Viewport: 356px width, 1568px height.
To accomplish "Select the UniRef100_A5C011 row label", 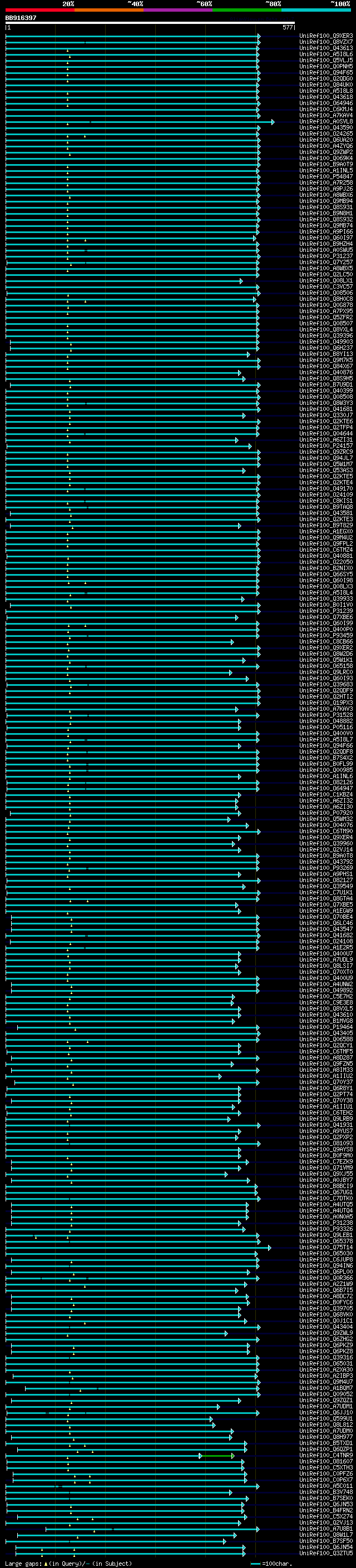I will pyautogui.click(x=326, y=1486).
